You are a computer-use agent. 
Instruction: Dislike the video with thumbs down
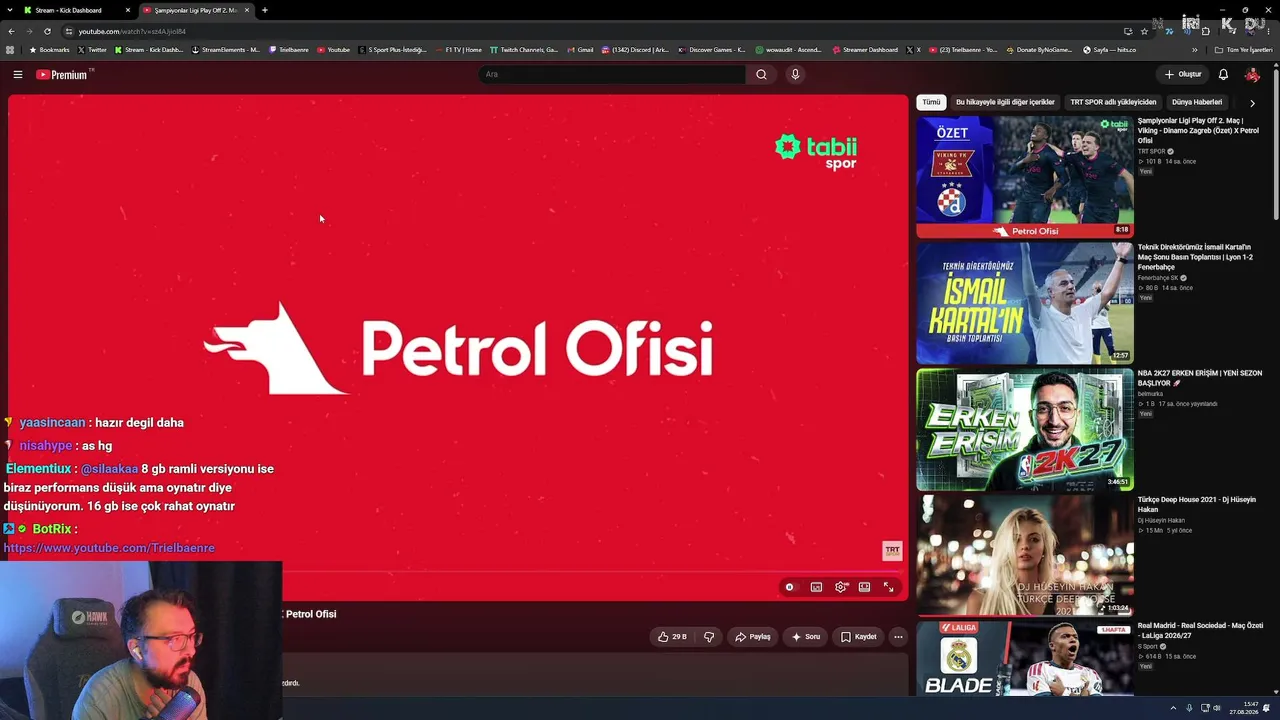pos(709,636)
